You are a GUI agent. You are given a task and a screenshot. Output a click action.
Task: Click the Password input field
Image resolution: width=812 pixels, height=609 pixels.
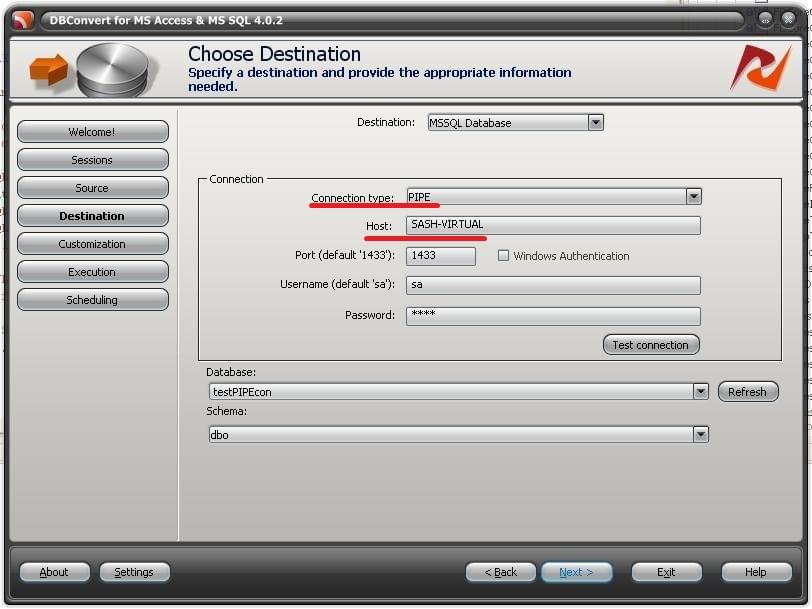553,316
